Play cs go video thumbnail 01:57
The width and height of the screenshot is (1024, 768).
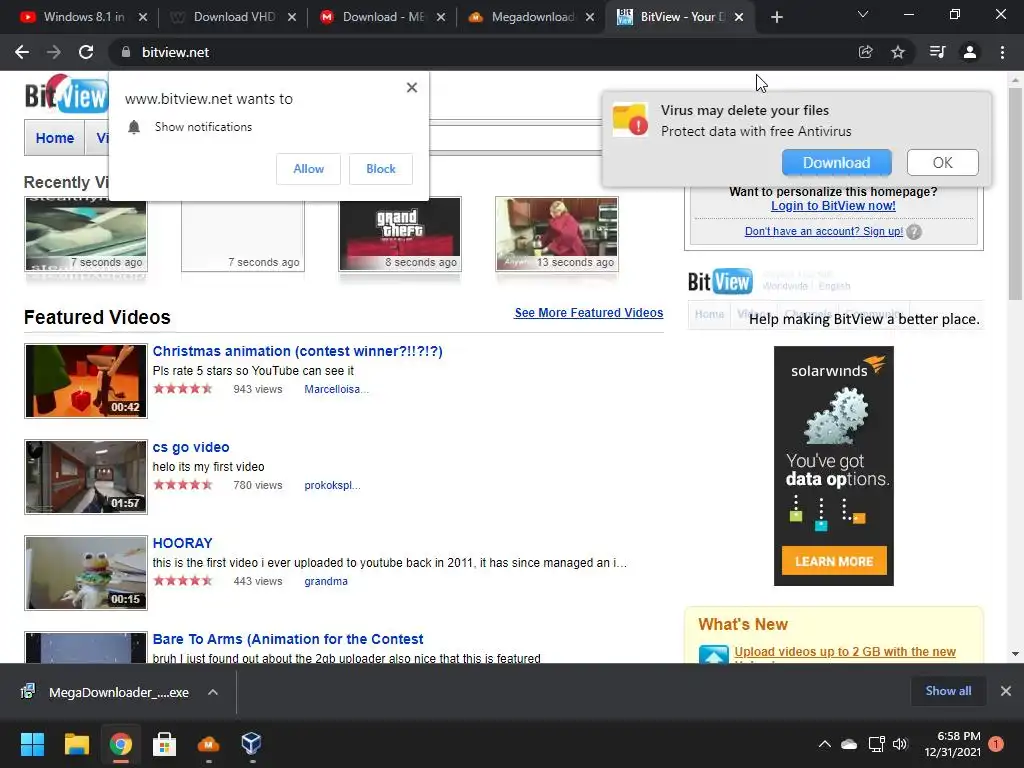pyautogui.click(x=86, y=477)
